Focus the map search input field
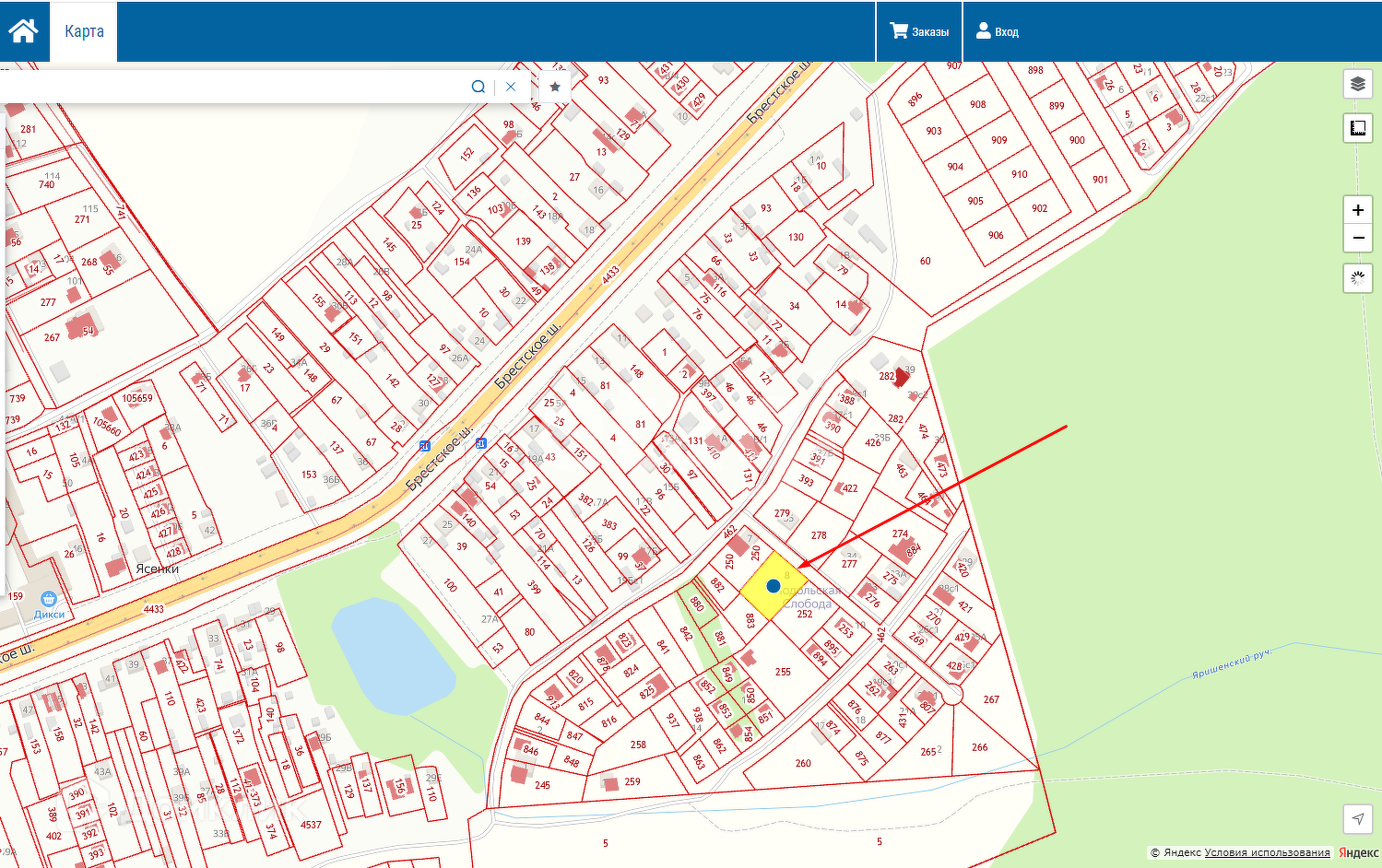Image resolution: width=1382 pixels, height=868 pixels. pos(232,87)
